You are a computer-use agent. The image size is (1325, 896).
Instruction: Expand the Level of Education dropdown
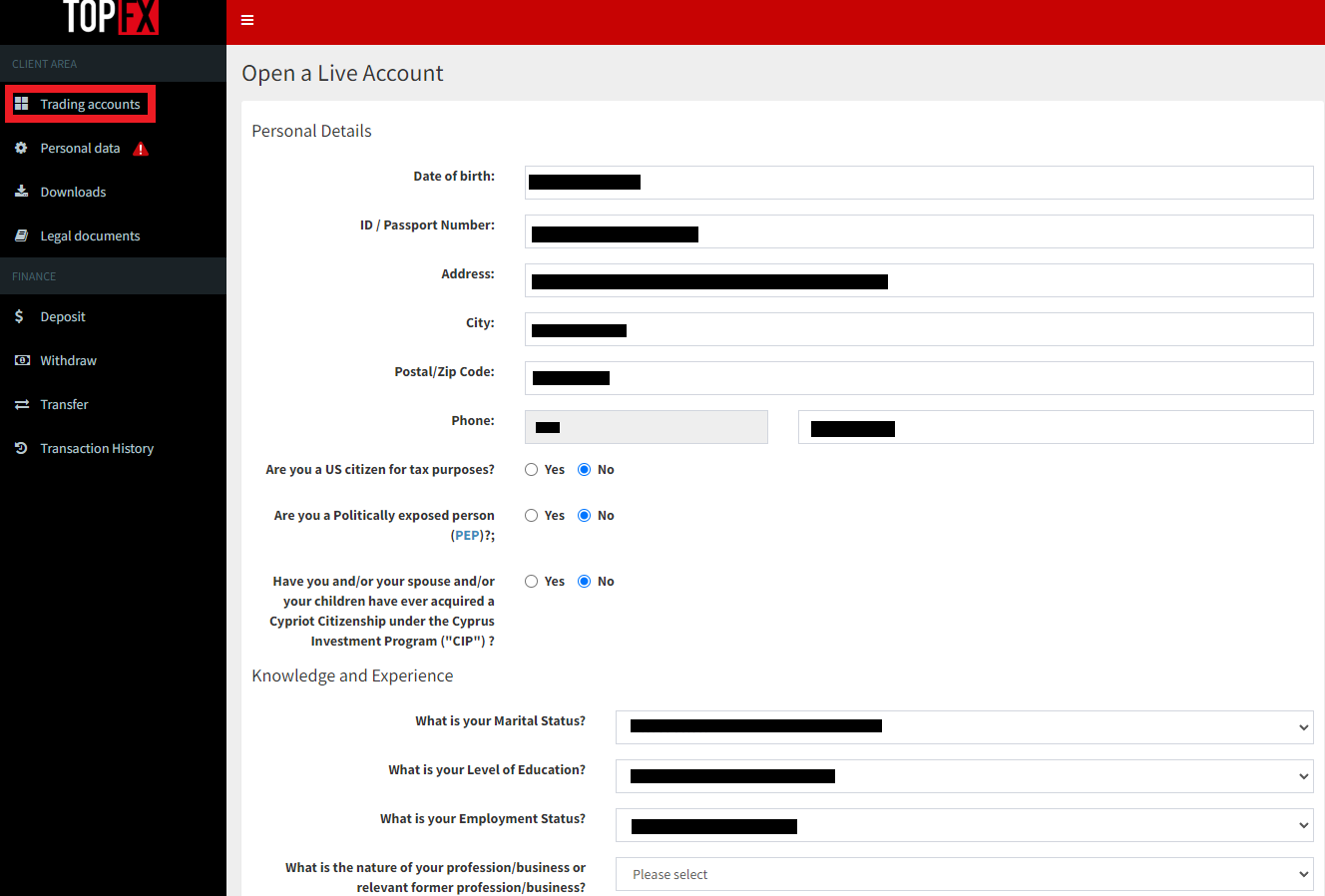pyautogui.click(x=964, y=776)
